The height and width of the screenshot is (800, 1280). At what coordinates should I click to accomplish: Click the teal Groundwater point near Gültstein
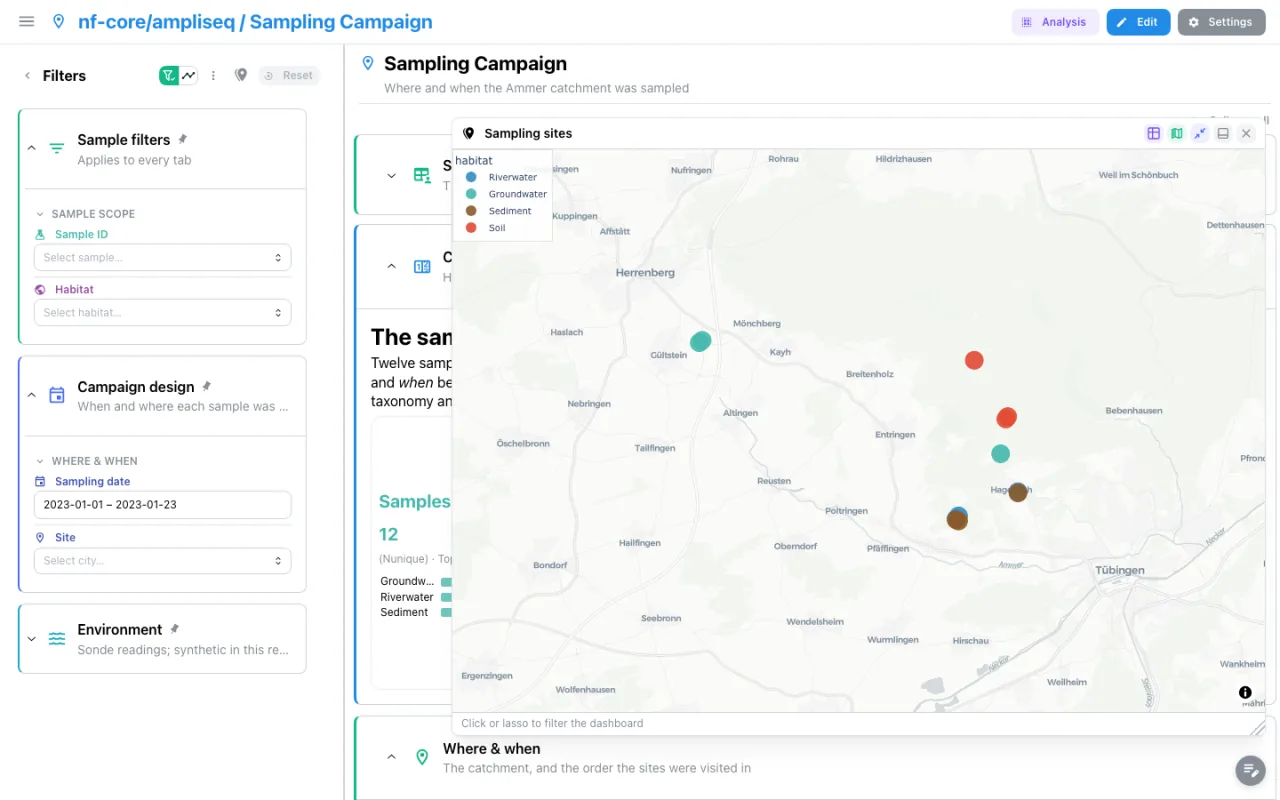pos(701,341)
